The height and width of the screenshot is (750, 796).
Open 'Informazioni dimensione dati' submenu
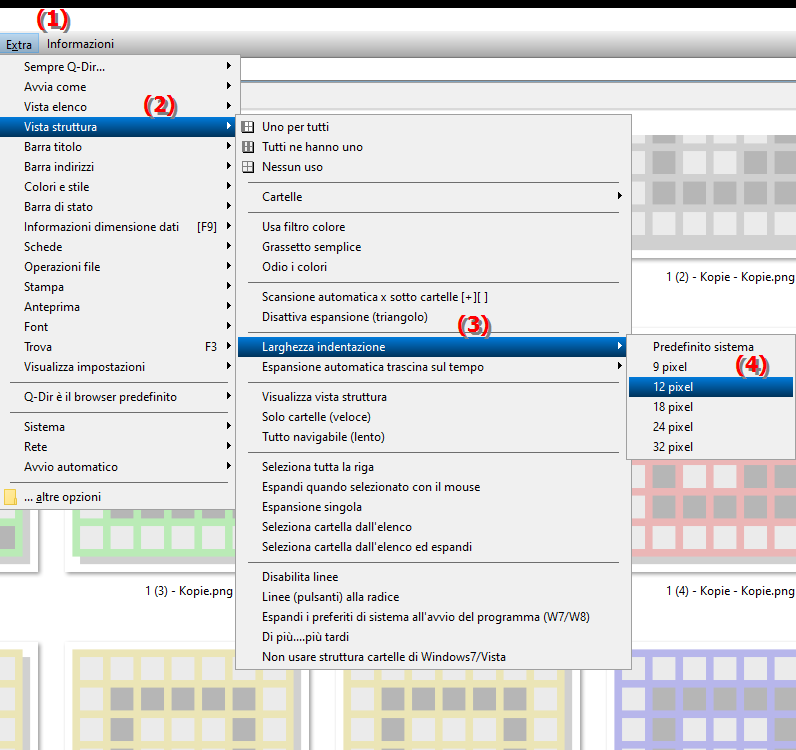pos(117,227)
